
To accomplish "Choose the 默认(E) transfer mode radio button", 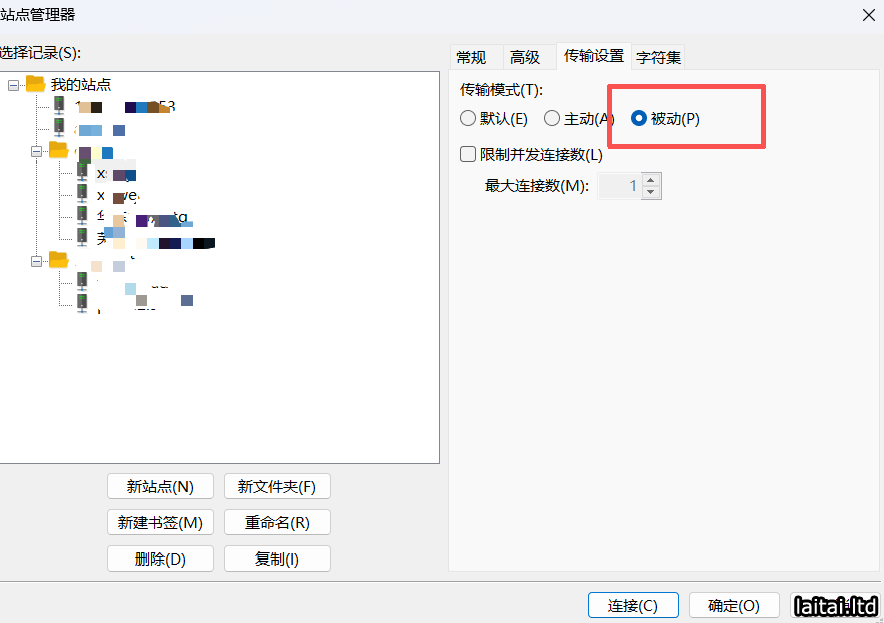I will click(468, 119).
